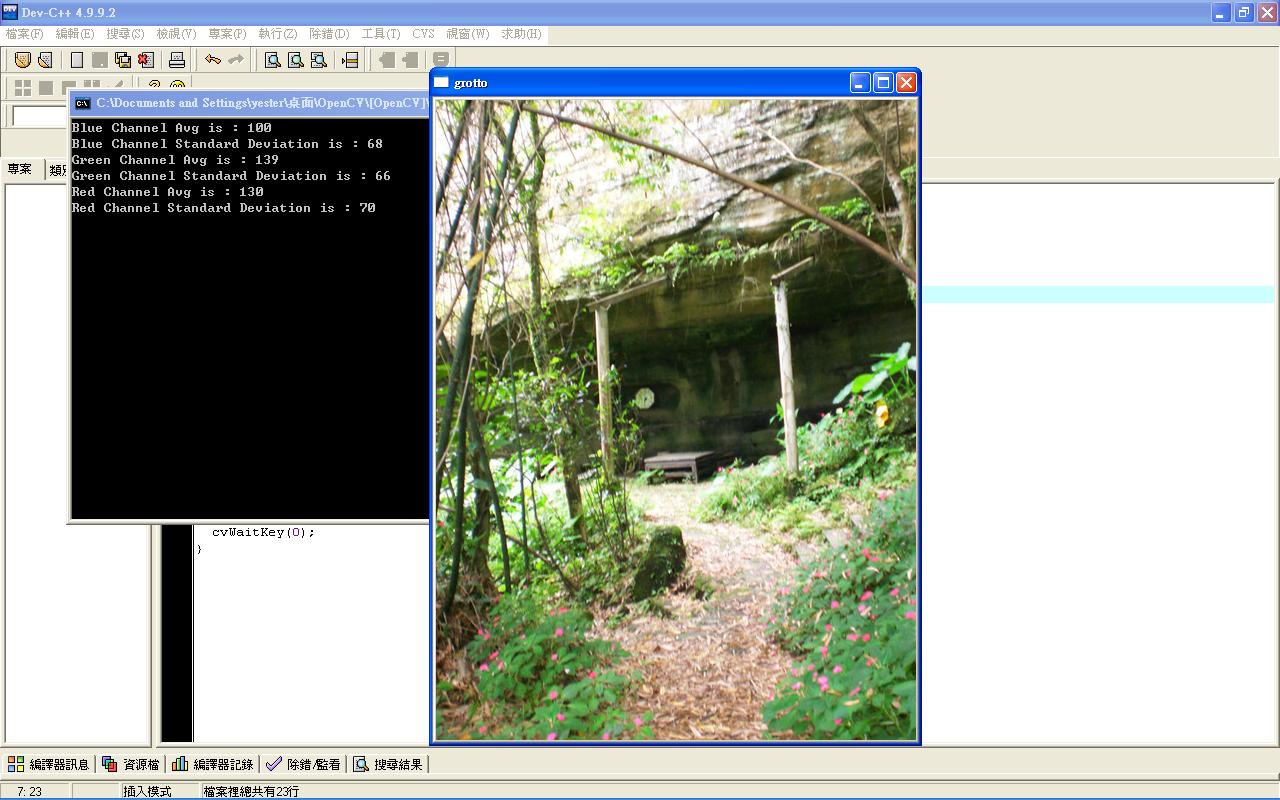This screenshot has height=800, width=1280.
Task: Click the 'Red Channel Standard Deviation is : 70' line
Action: [224, 208]
